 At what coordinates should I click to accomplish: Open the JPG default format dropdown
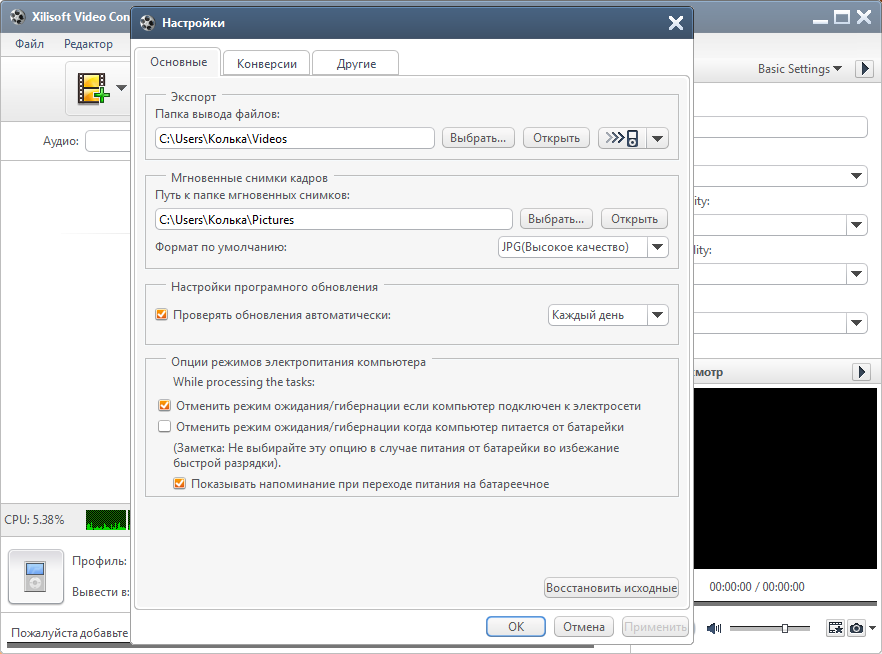[657, 247]
